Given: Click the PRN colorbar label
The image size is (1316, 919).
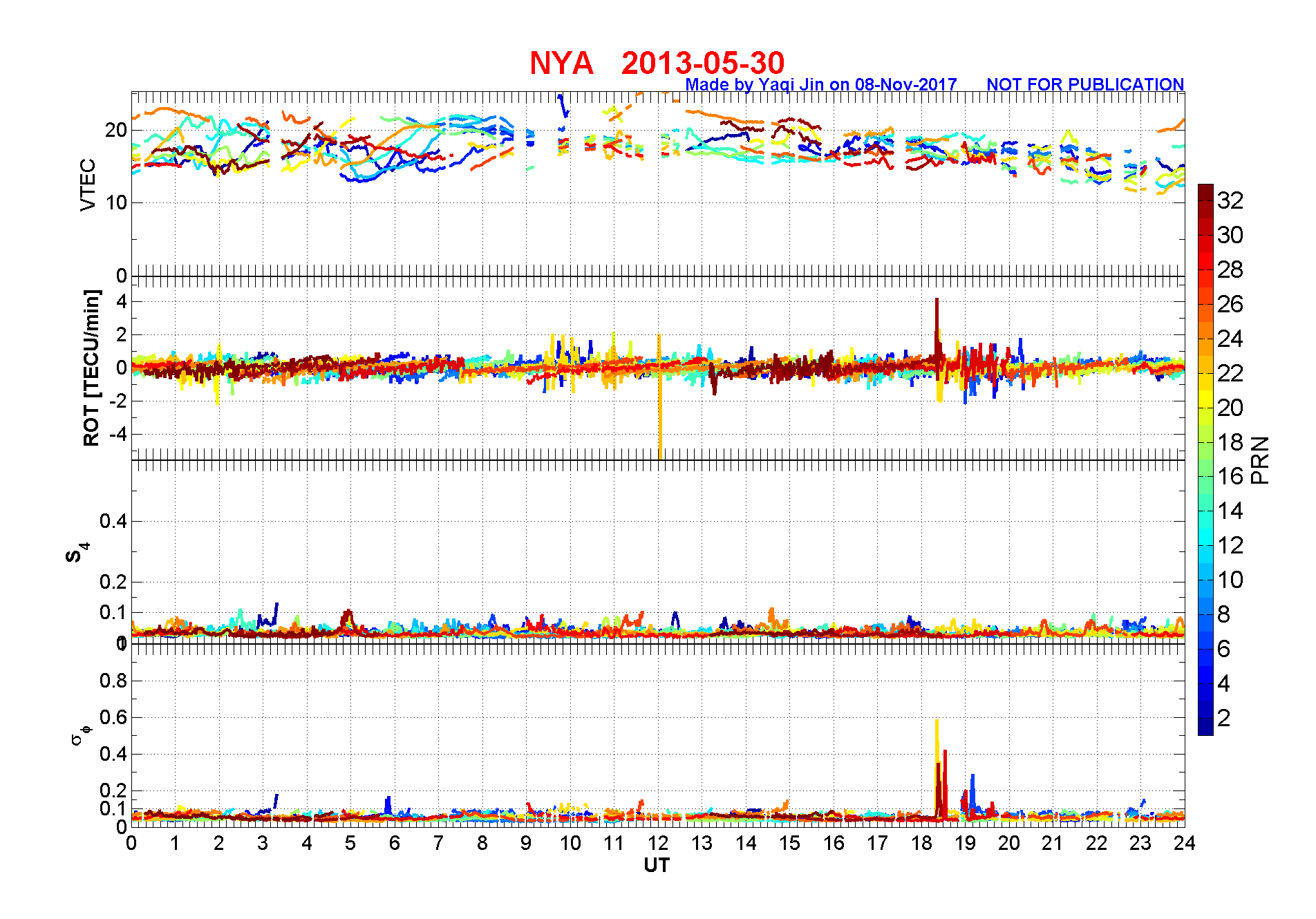Looking at the screenshot, I should (x=1260, y=459).
